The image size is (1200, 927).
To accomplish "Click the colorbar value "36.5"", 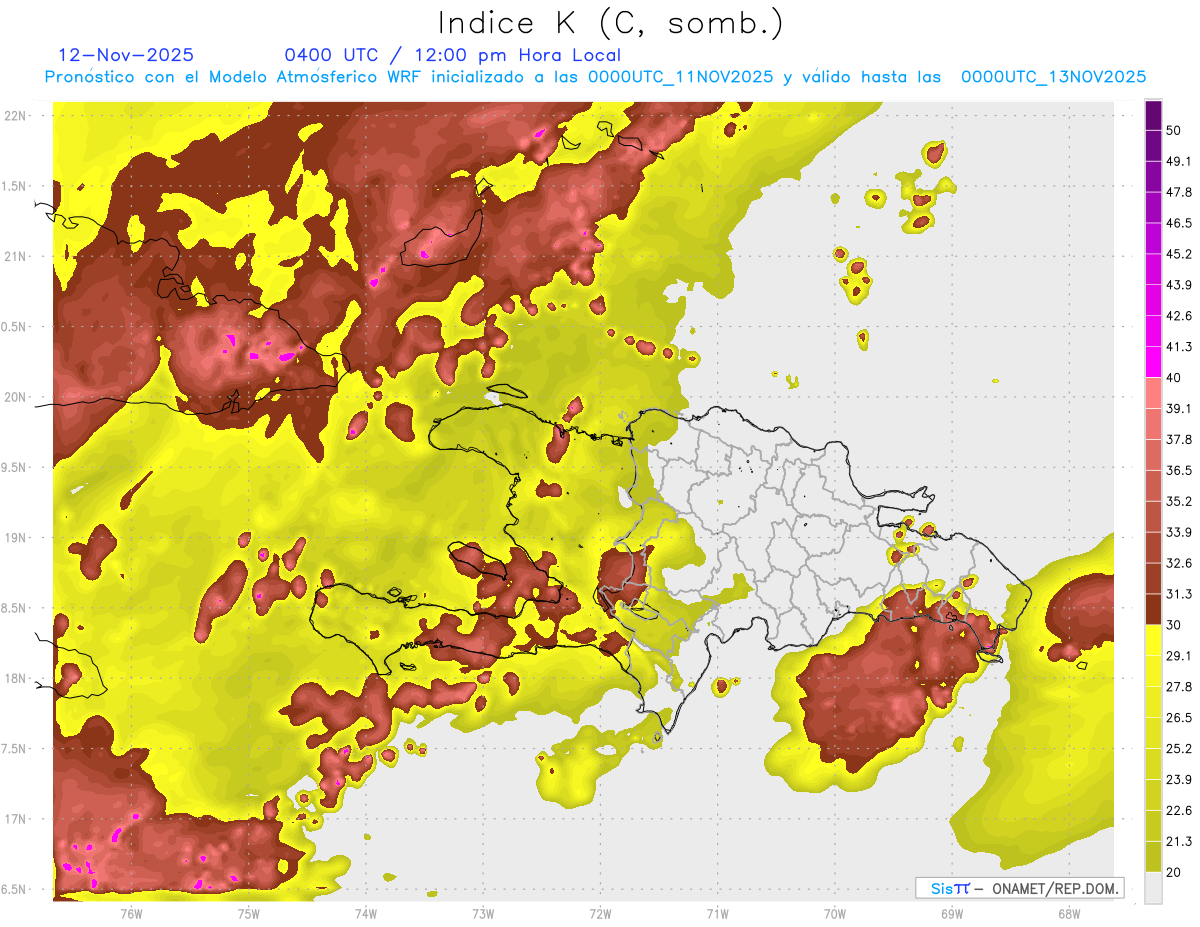I will point(1180,470).
